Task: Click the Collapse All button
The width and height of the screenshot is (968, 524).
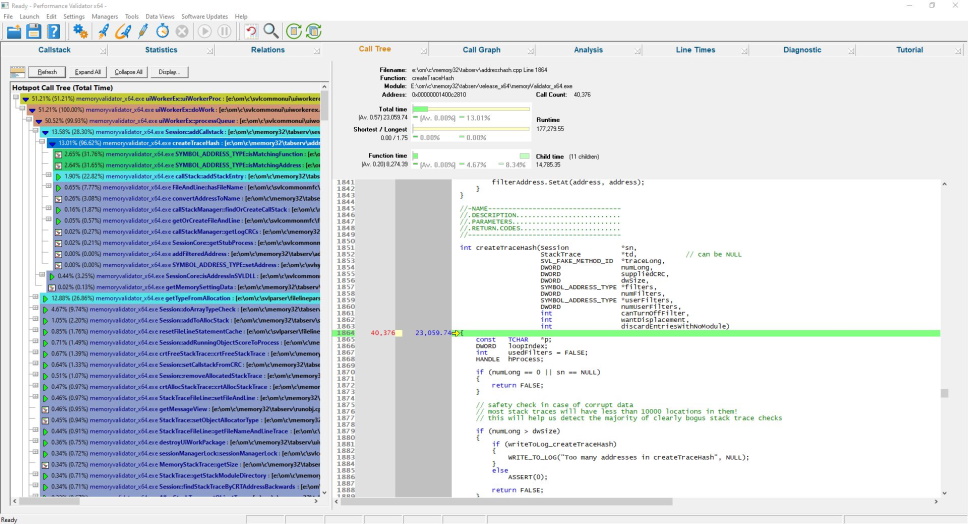Action: [128, 72]
